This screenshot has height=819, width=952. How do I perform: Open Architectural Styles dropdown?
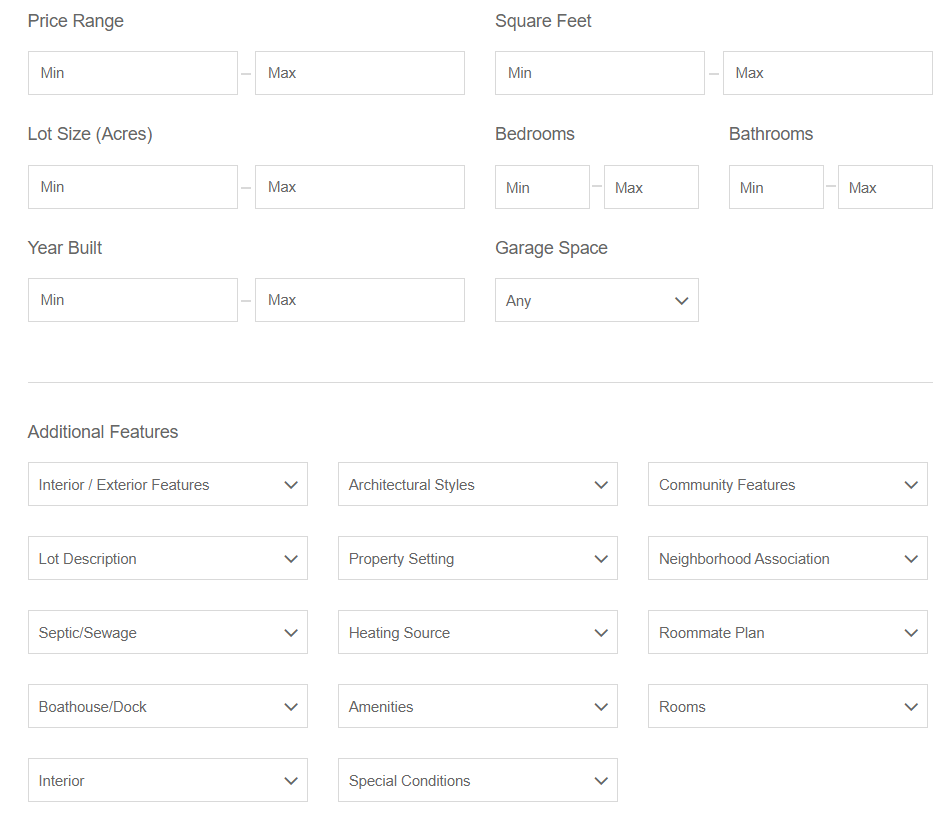click(478, 484)
